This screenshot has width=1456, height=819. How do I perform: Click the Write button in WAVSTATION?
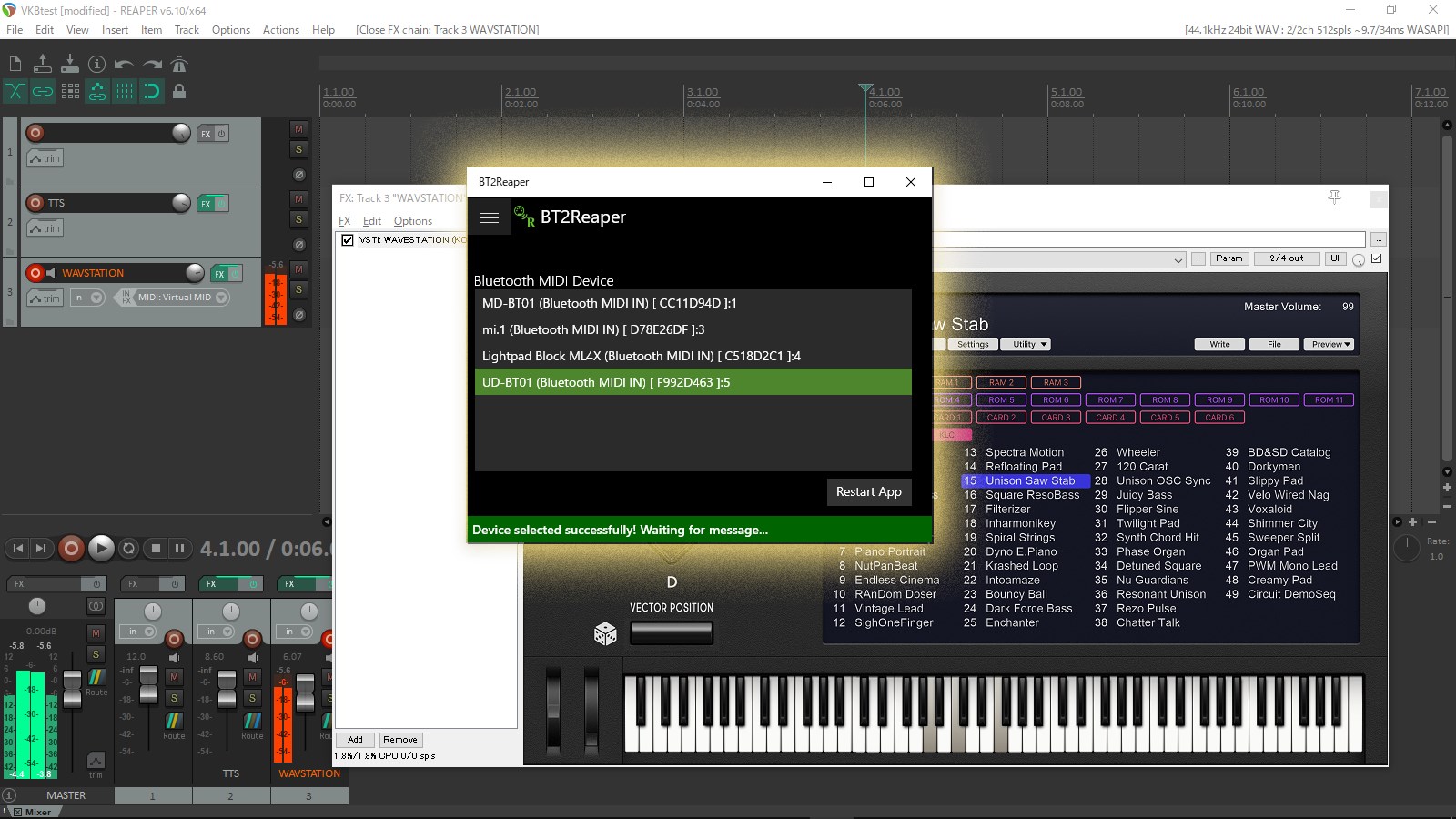pyautogui.click(x=1218, y=344)
